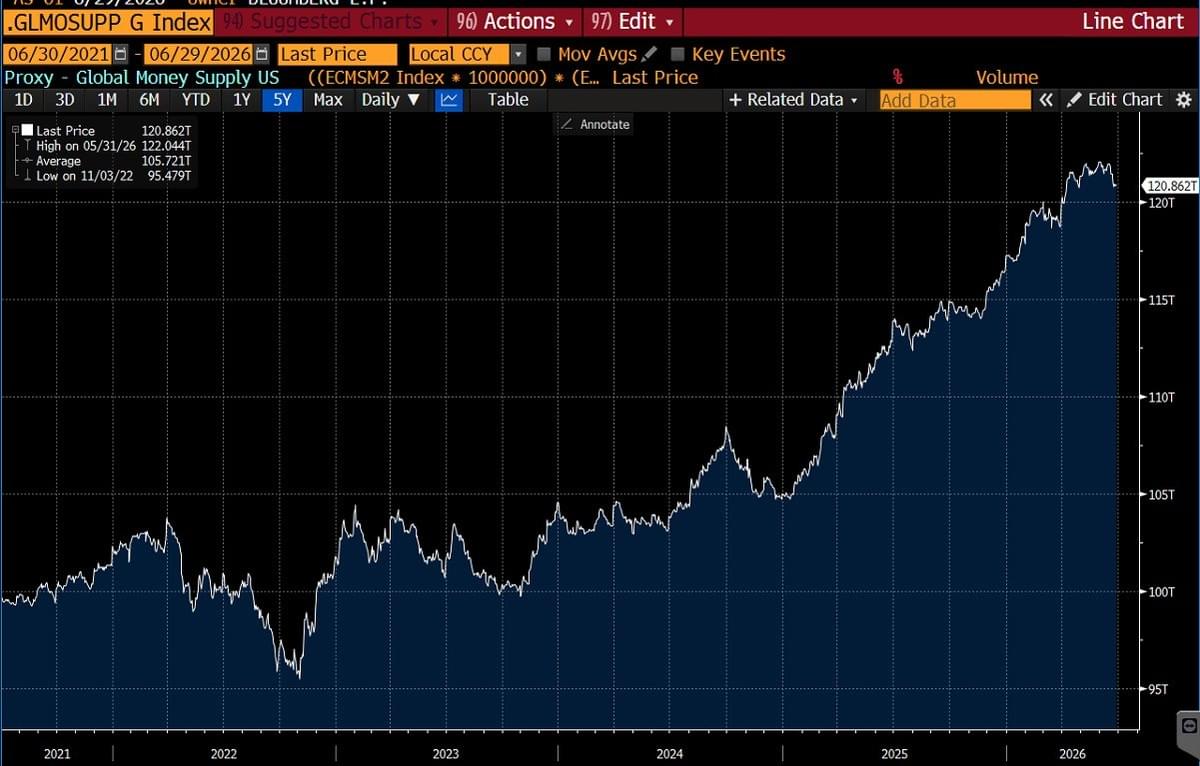Enable the Key Events checkbox
The image size is (1200, 766).
click(x=677, y=54)
